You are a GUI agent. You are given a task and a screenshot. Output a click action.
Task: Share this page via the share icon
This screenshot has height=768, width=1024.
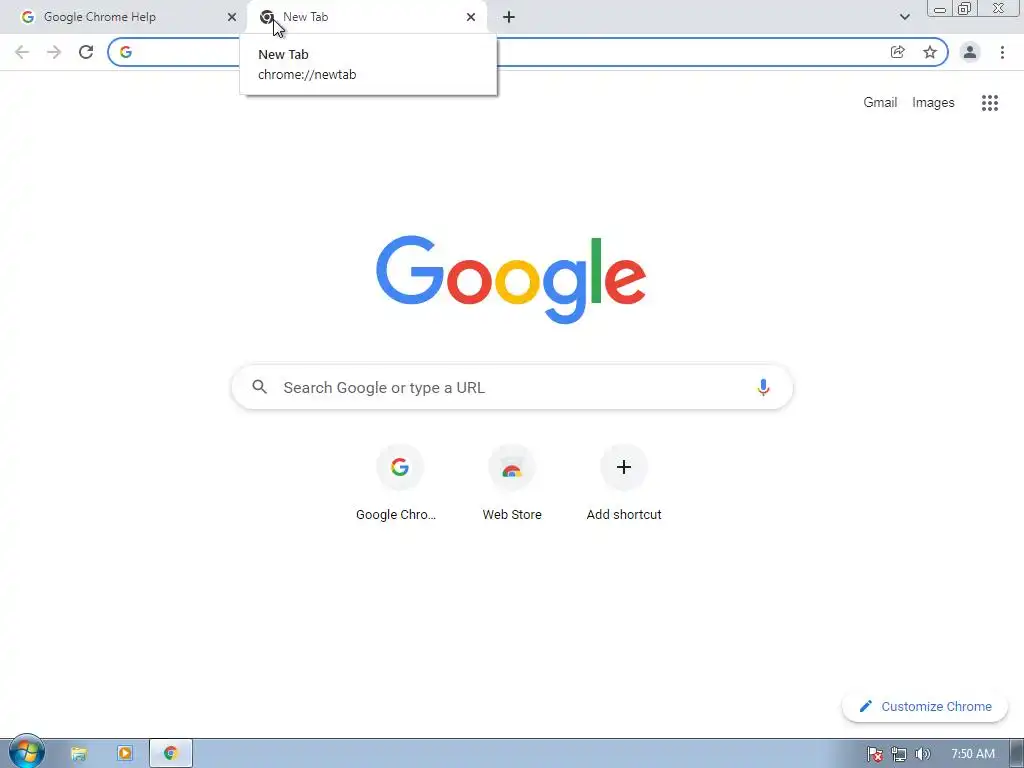(x=897, y=52)
